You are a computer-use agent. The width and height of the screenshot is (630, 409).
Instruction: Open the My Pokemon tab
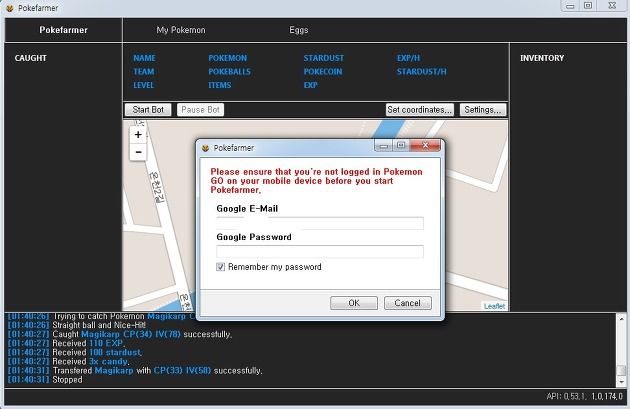point(181,30)
